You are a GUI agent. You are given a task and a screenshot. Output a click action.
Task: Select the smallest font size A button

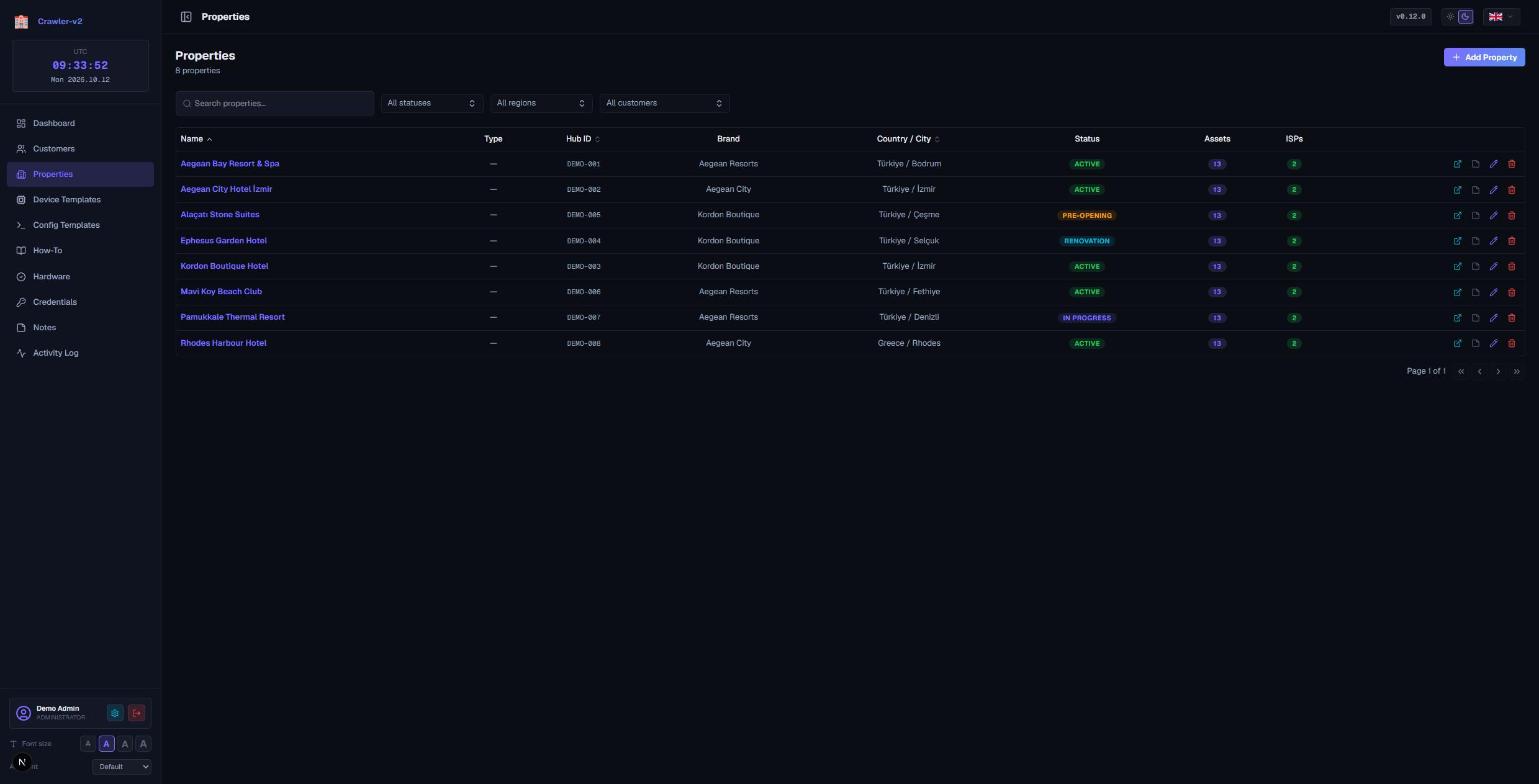(x=88, y=744)
